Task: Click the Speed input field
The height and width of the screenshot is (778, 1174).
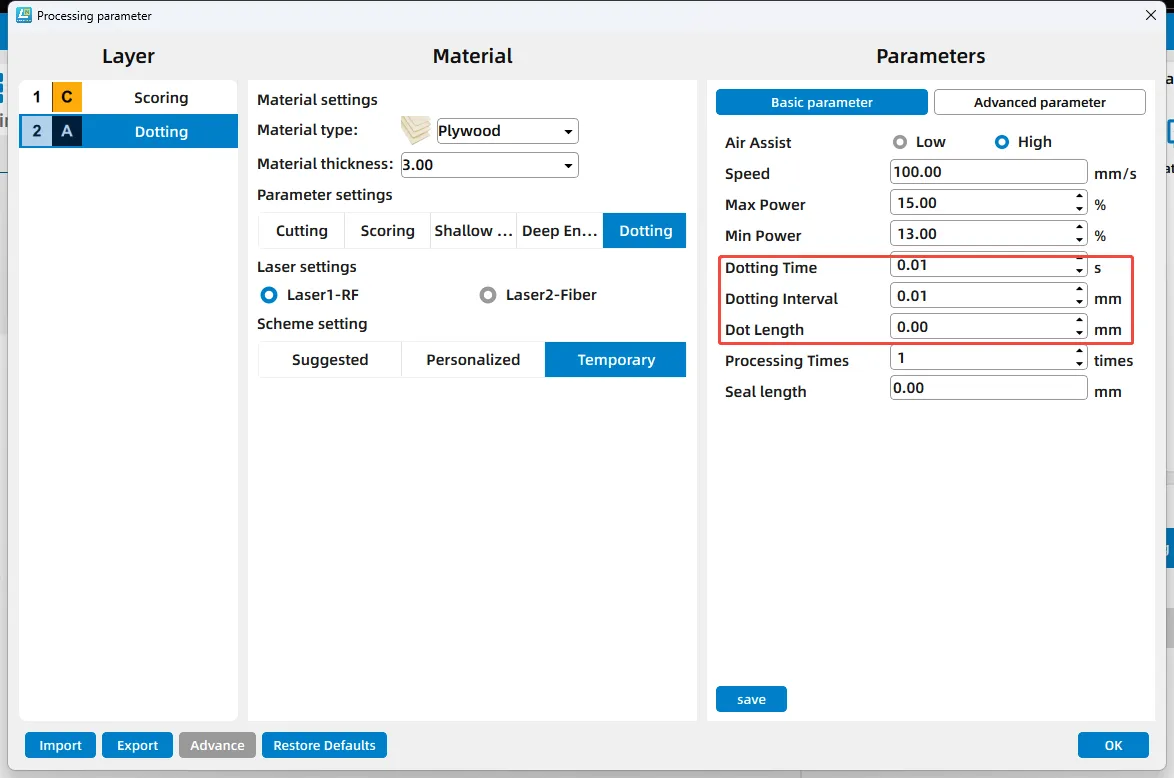Action: (987, 172)
